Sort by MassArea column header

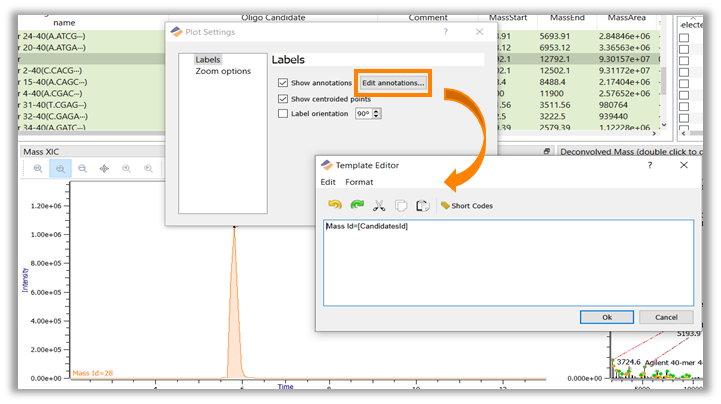(x=626, y=17)
